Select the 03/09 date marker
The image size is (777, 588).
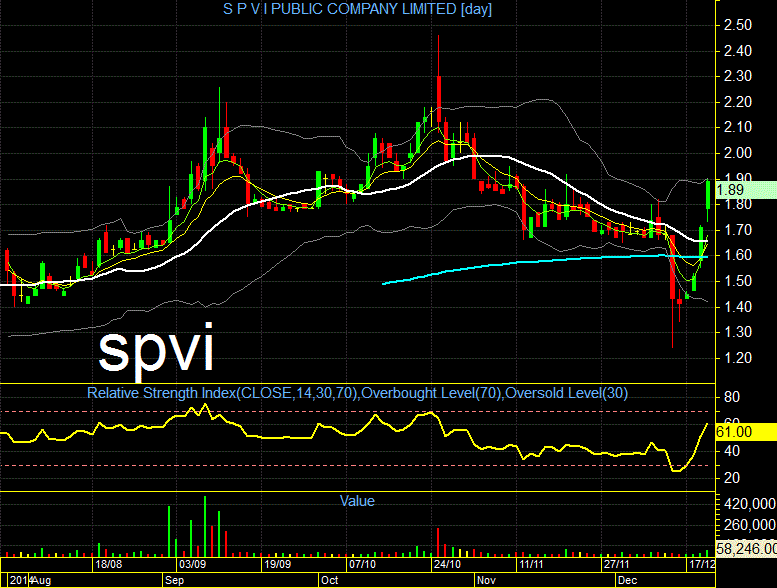pos(193,564)
